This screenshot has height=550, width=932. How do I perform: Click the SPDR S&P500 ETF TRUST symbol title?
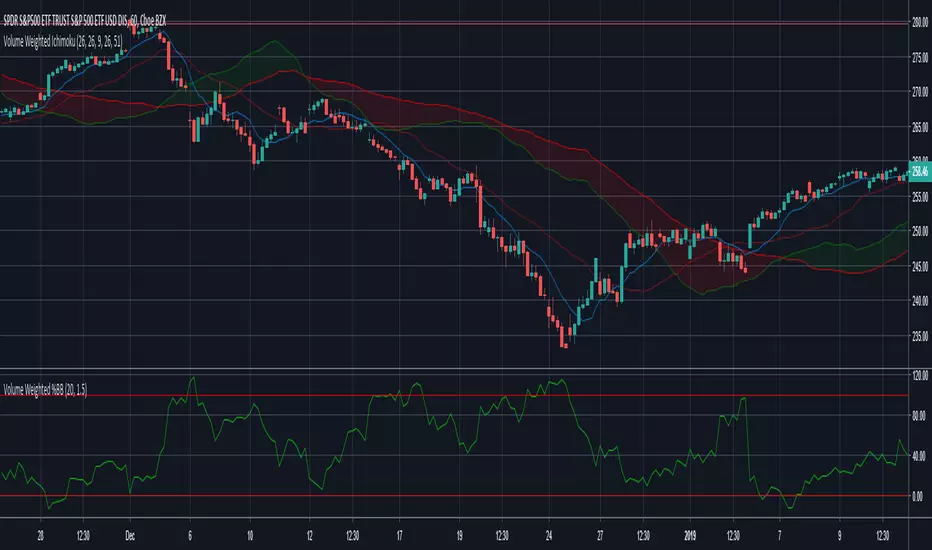click(x=85, y=21)
